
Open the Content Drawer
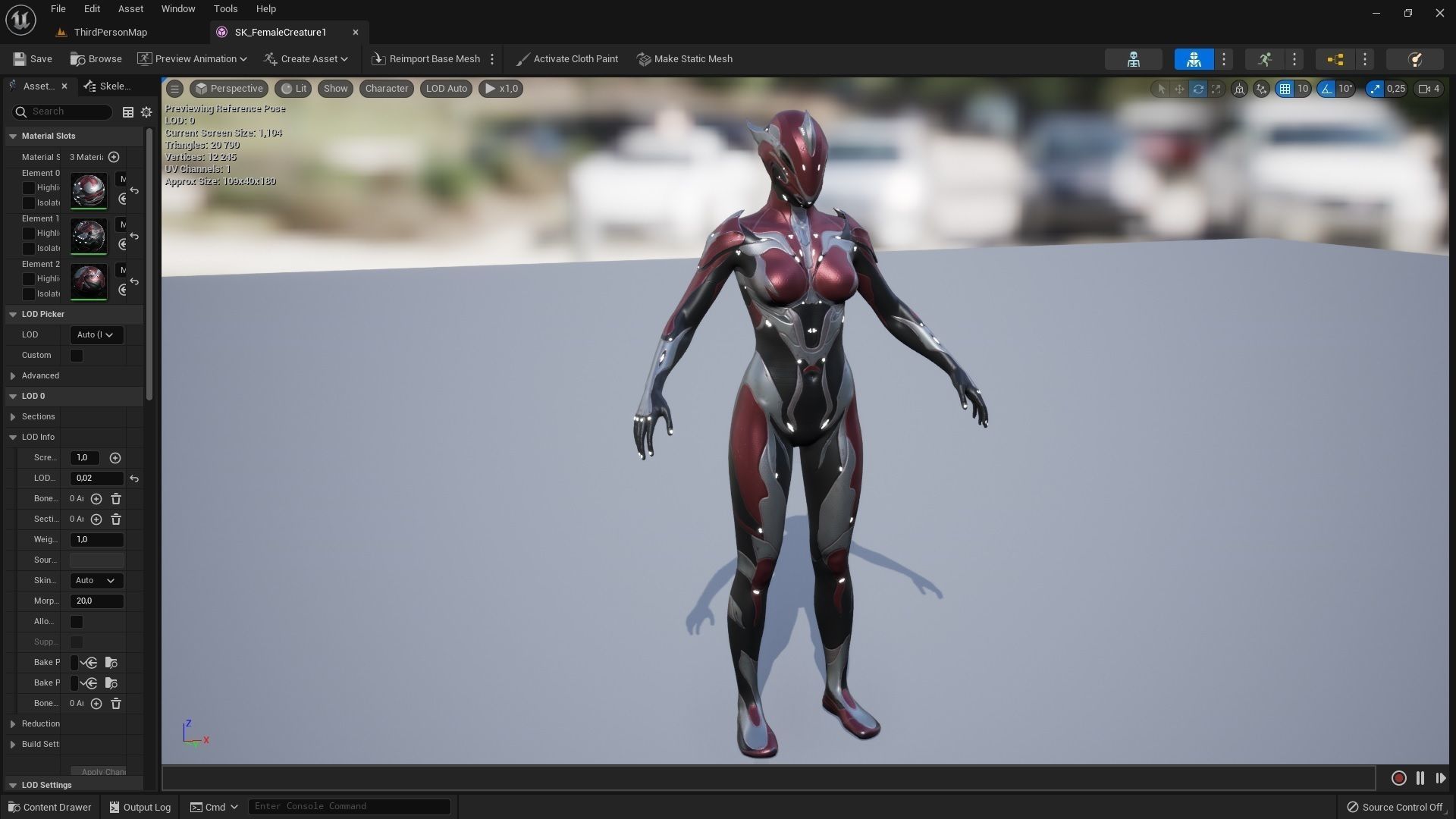pyautogui.click(x=50, y=807)
